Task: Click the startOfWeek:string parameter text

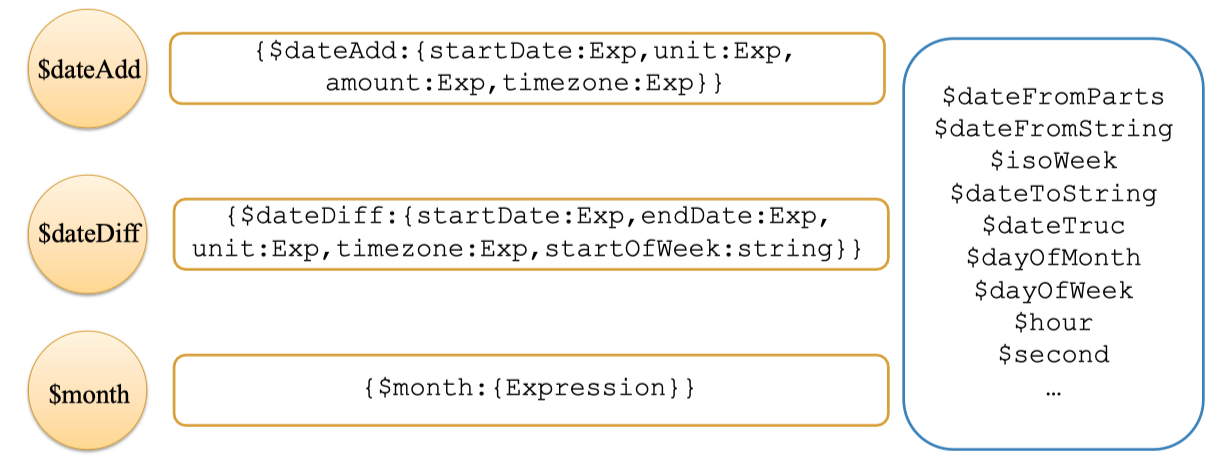Action: [692, 250]
